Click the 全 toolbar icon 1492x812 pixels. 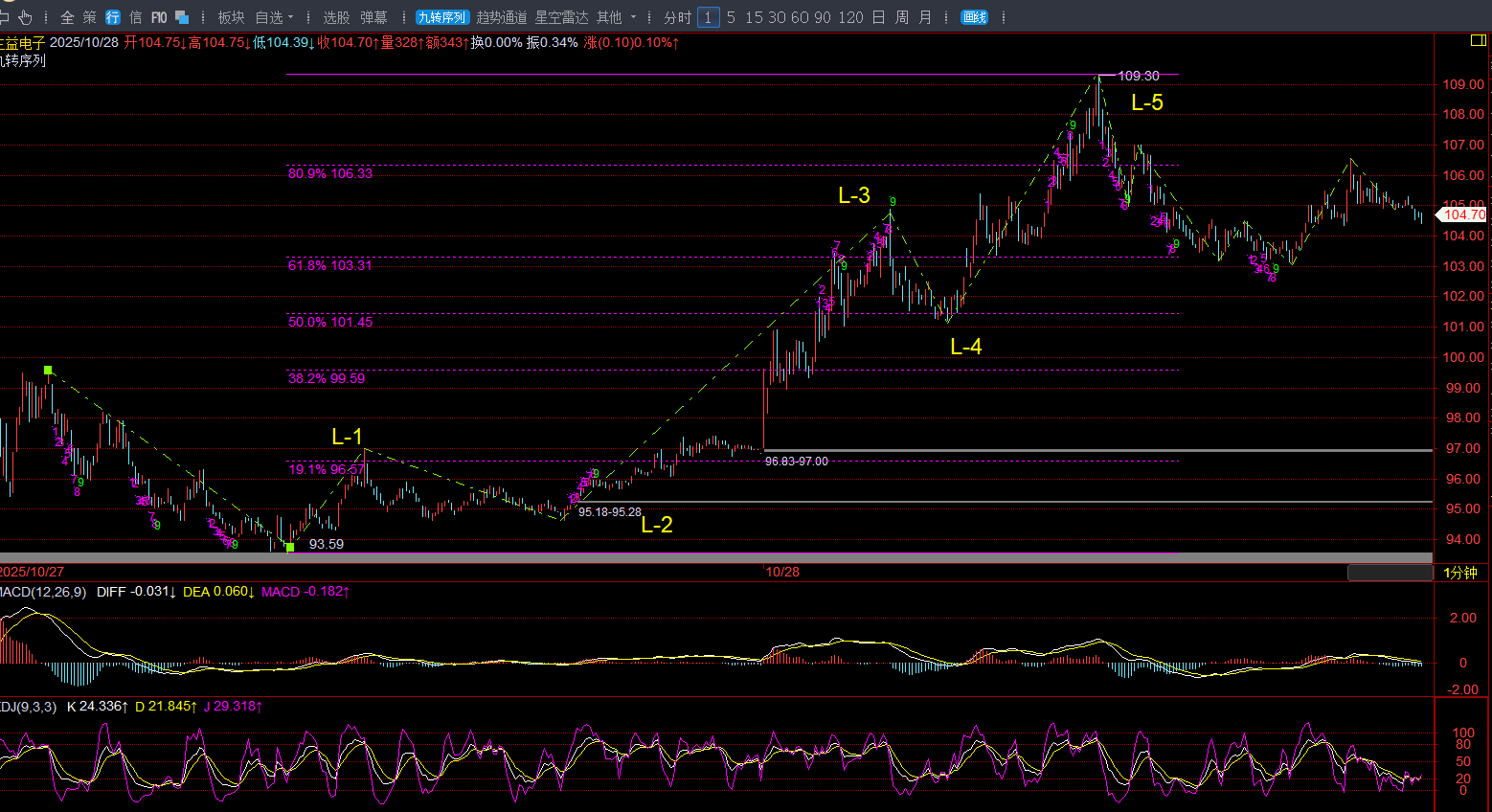[67, 17]
